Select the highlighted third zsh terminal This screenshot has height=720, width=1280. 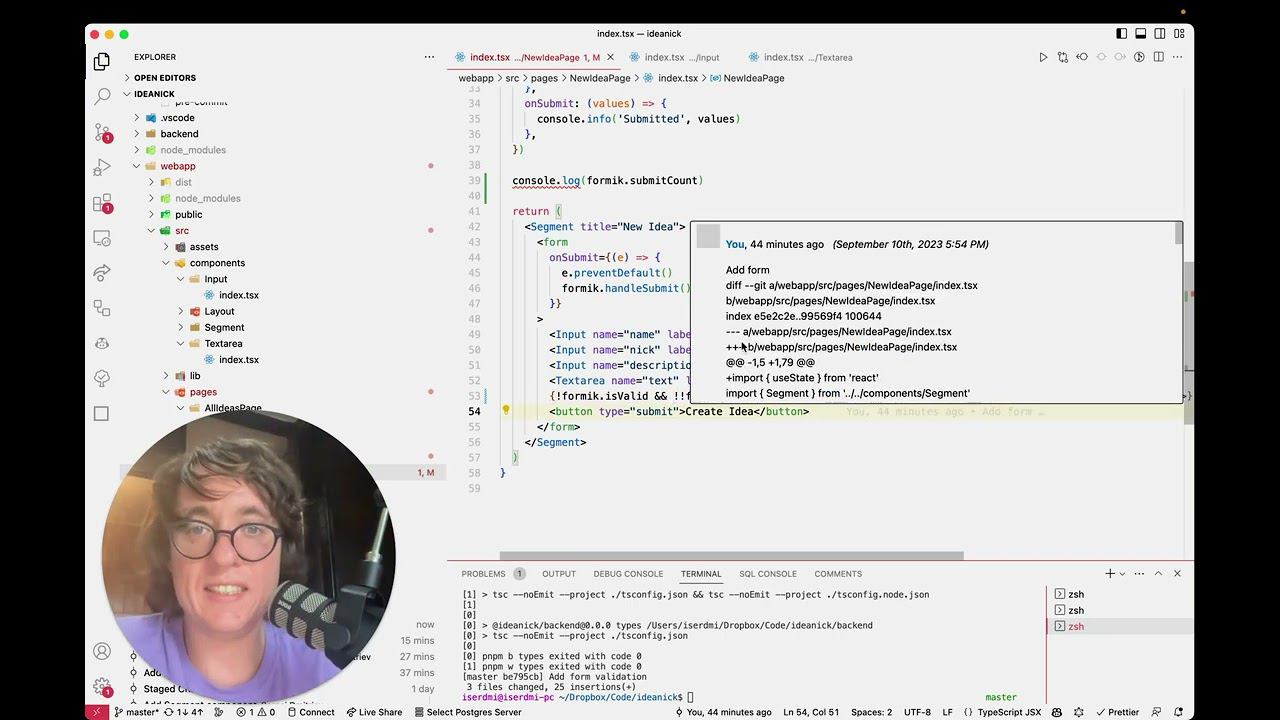[1118, 626]
